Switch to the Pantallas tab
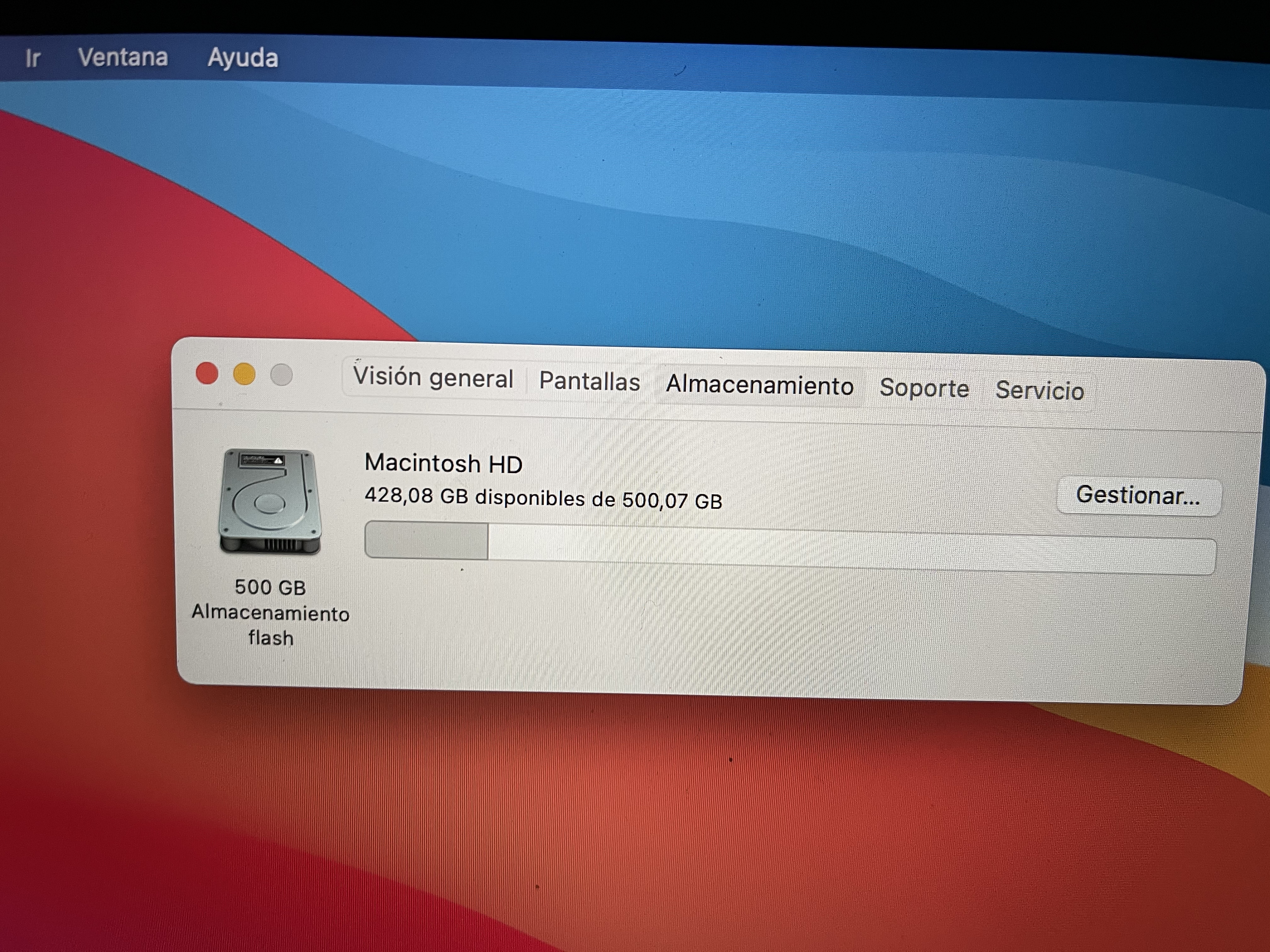 (x=590, y=382)
